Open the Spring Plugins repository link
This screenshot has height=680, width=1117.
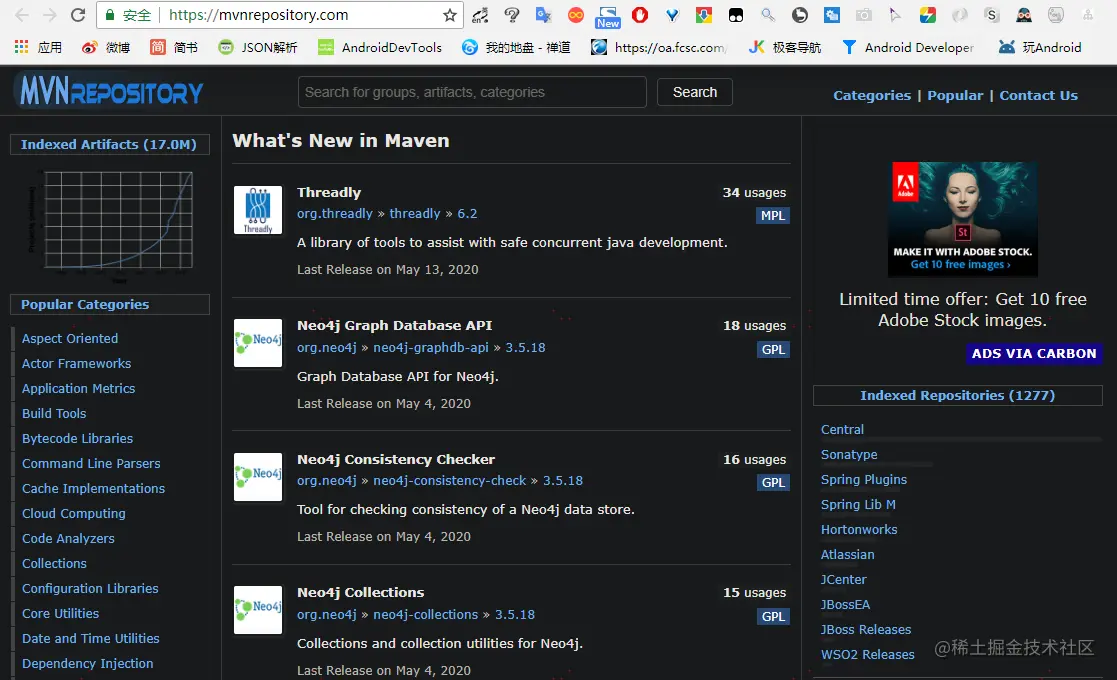coord(864,479)
